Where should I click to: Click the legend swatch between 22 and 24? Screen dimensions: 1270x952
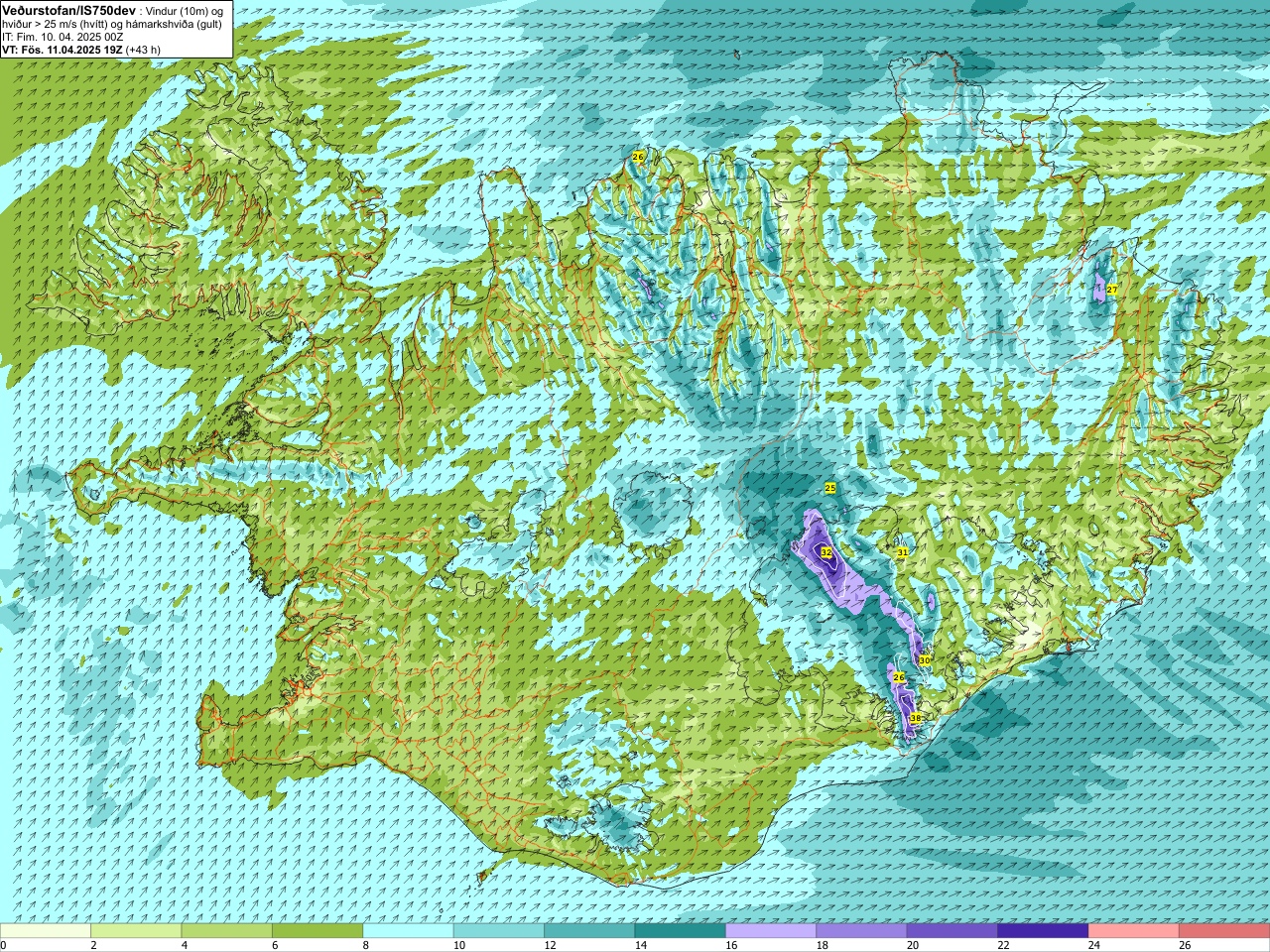[1043, 931]
